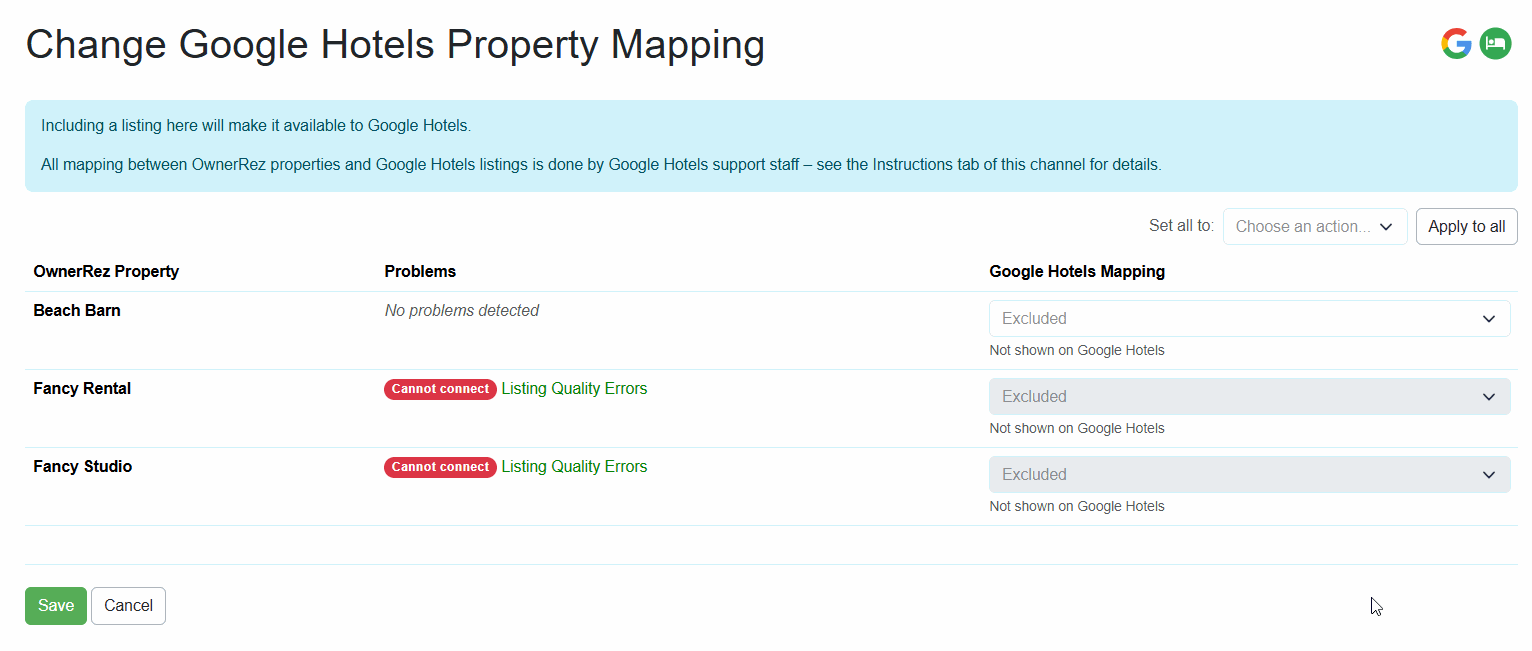Click the 'All mapping between OwnerRez properties' info sentence
The height and width of the screenshot is (651, 1532).
tap(601, 165)
